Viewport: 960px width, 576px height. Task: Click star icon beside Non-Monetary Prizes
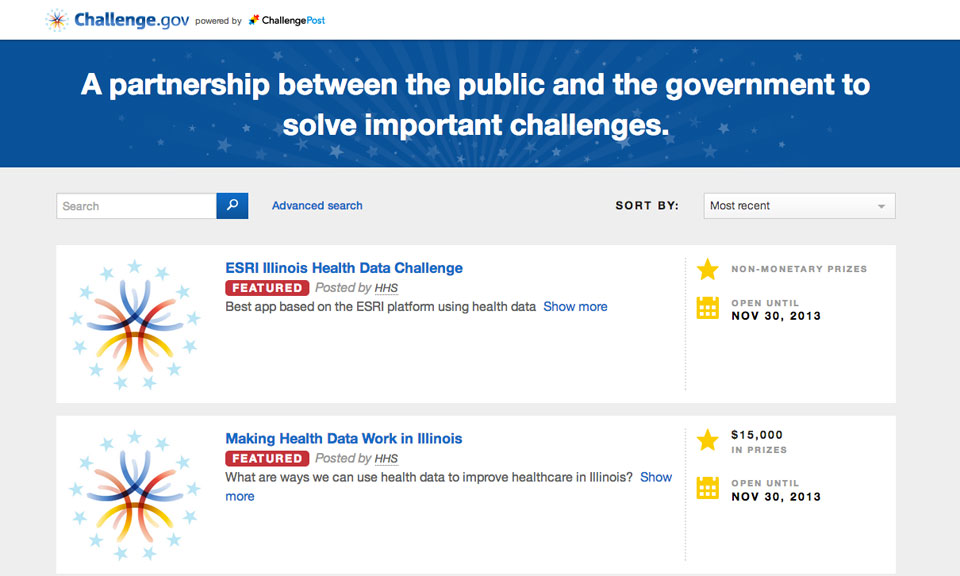click(707, 269)
